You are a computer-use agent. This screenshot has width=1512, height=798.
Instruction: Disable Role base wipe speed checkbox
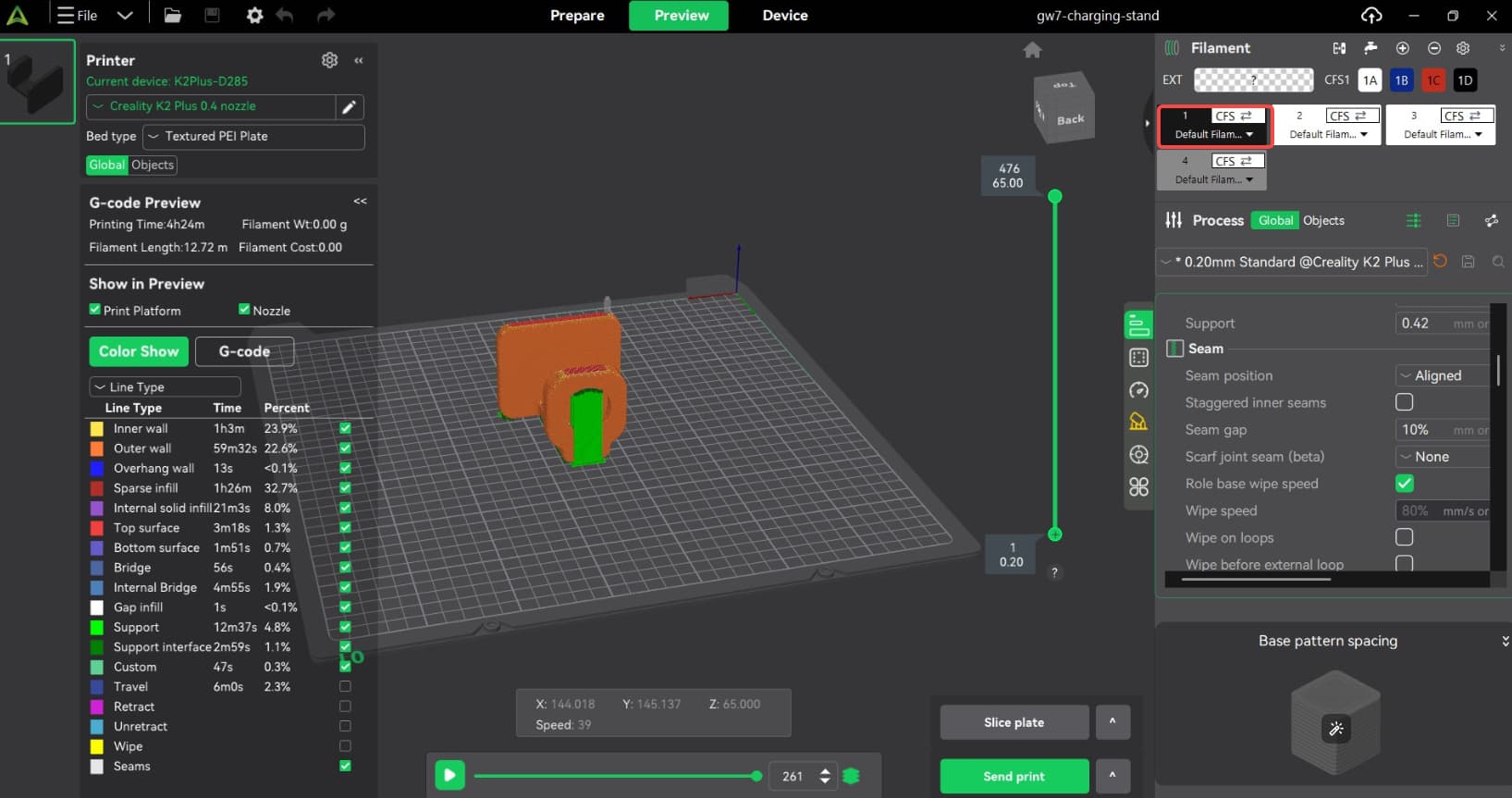click(x=1404, y=484)
